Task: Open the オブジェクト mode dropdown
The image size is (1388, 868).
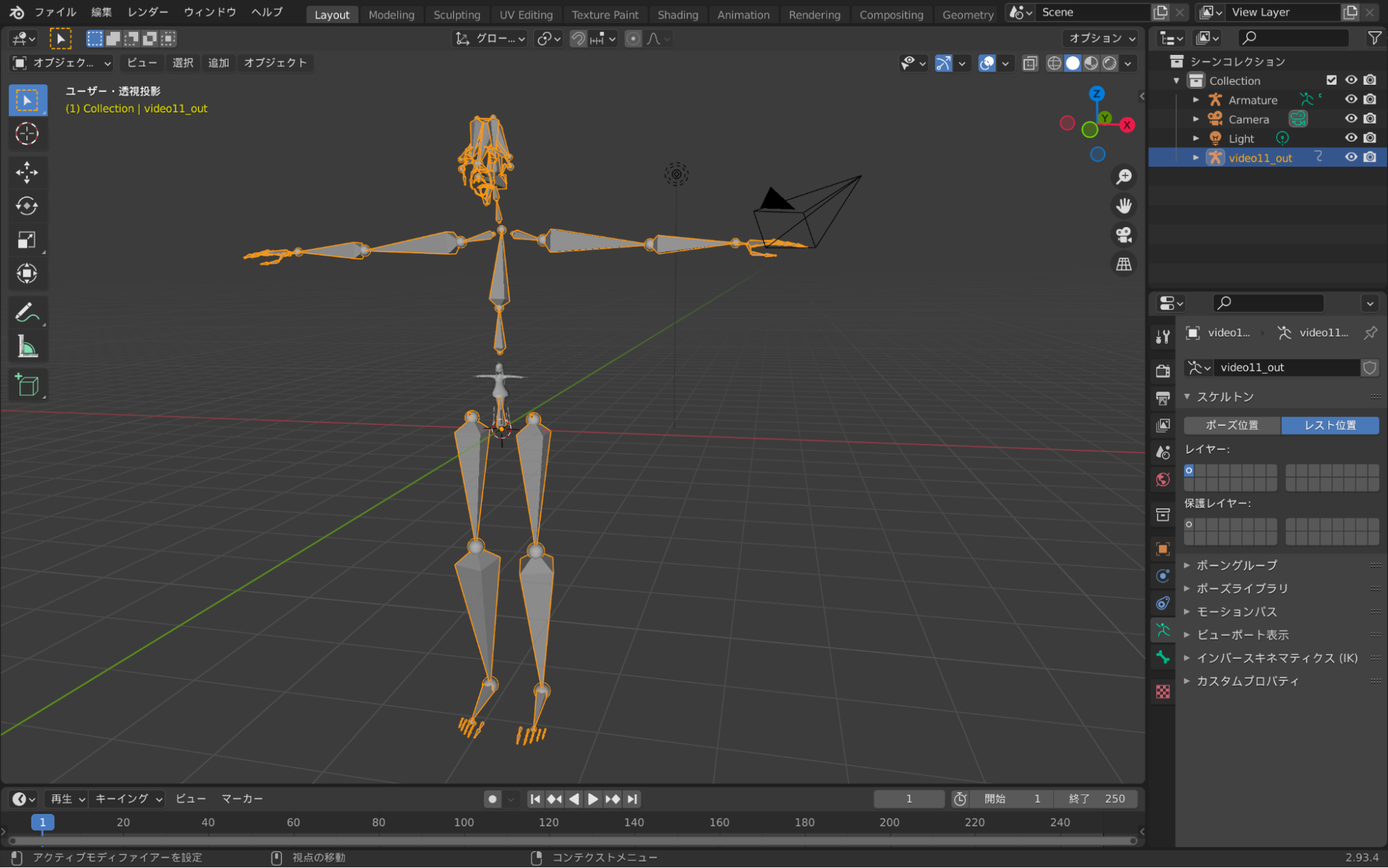Action: pos(62,63)
